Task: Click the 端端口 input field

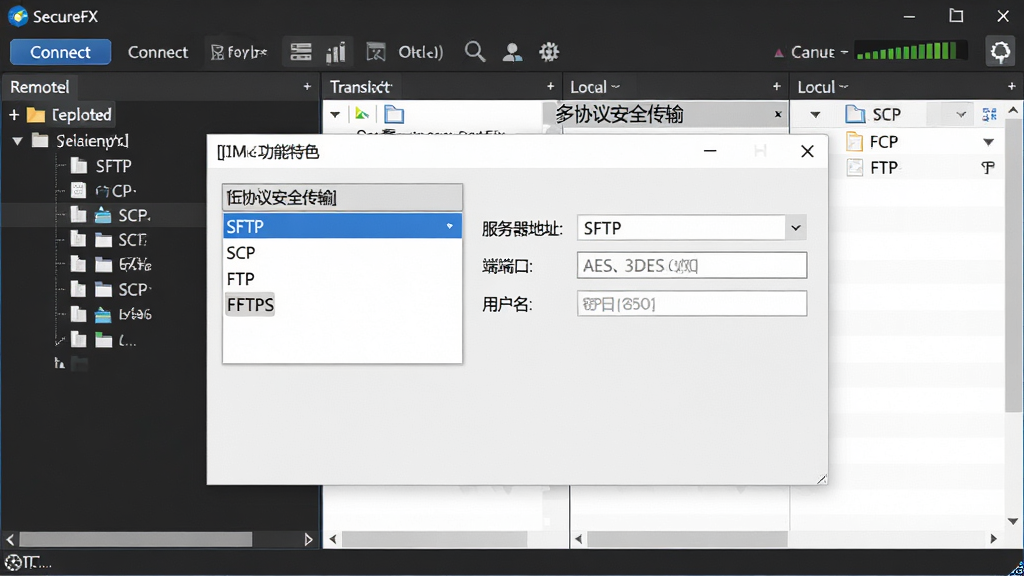Action: (692, 266)
